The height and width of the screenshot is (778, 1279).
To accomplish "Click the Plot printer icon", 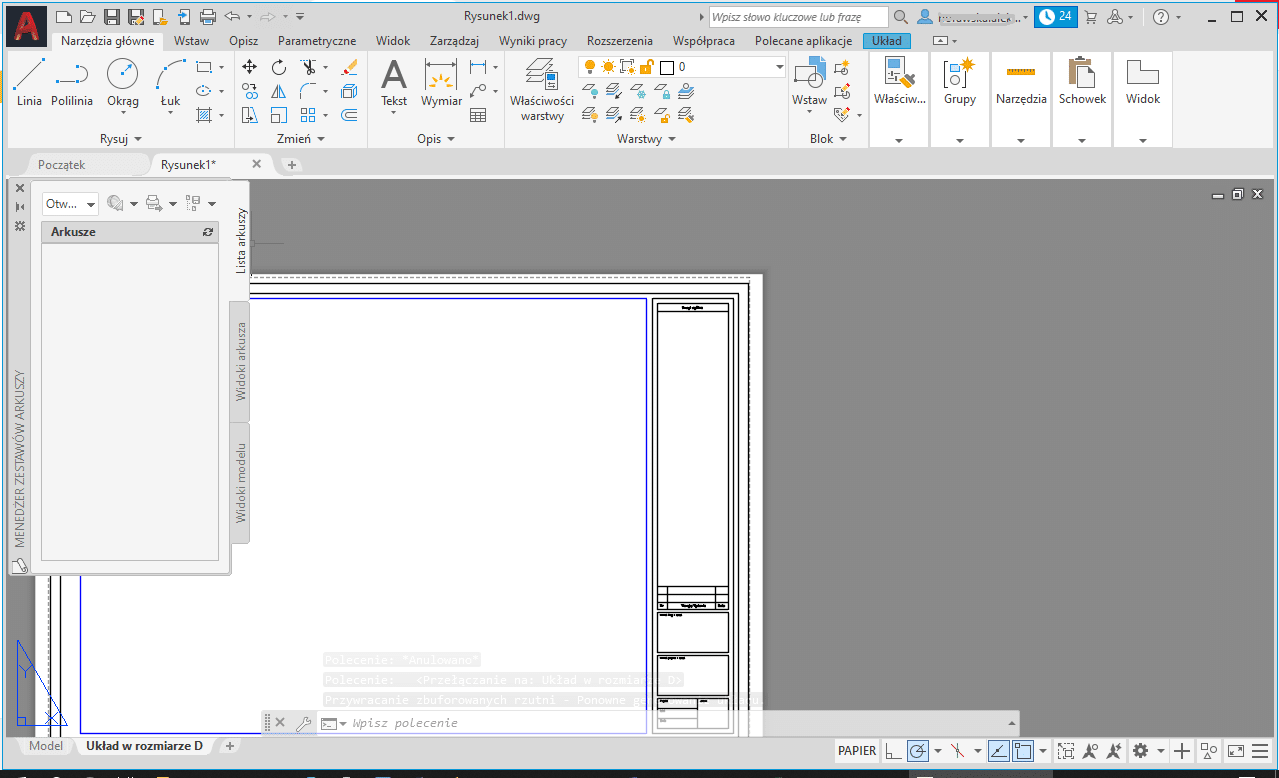I will pos(208,16).
